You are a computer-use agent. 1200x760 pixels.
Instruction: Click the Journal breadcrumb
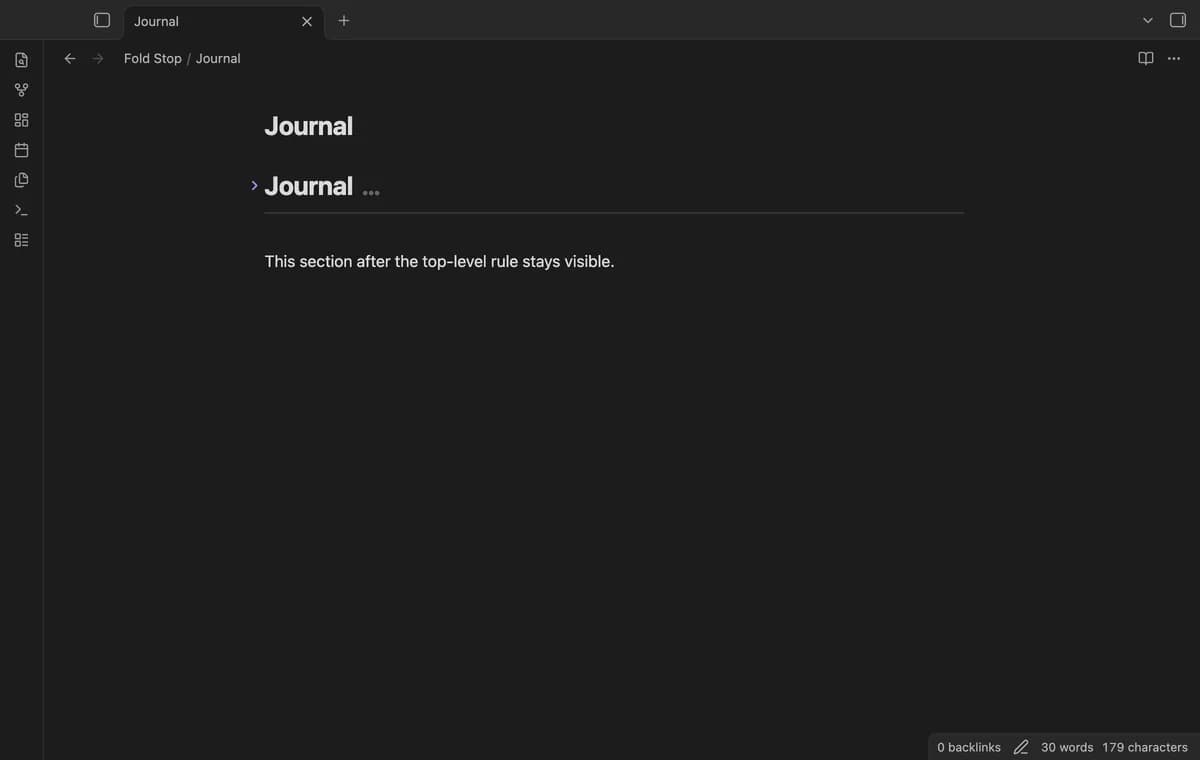pyautogui.click(x=218, y=58)
